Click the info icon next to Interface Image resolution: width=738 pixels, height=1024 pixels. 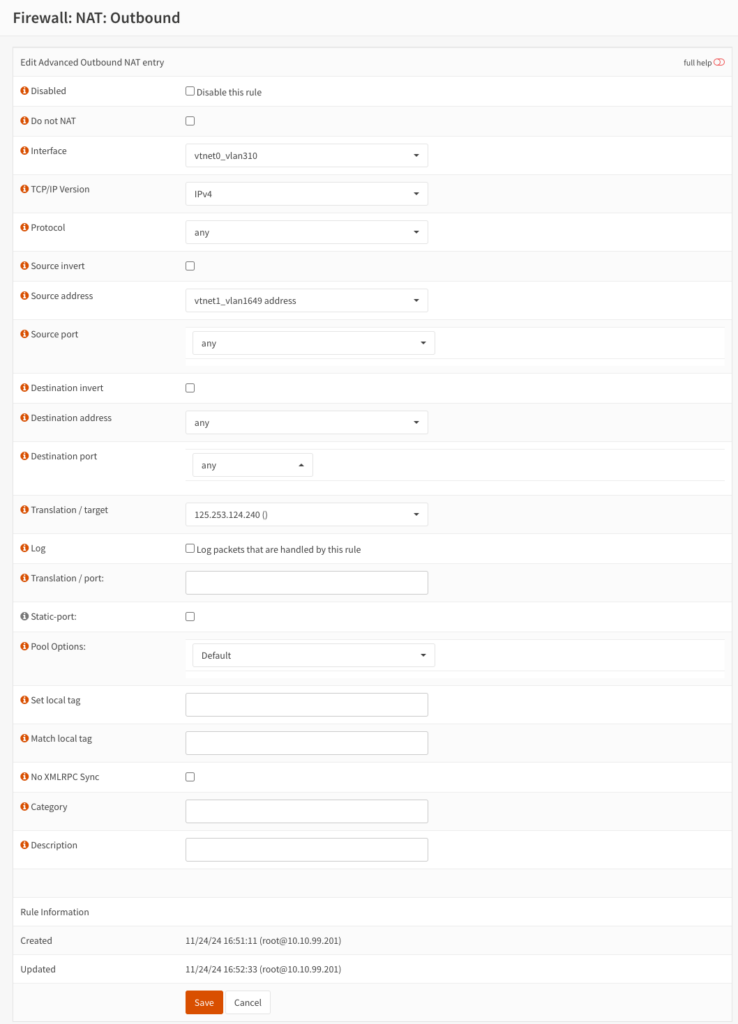coord(24,151)
